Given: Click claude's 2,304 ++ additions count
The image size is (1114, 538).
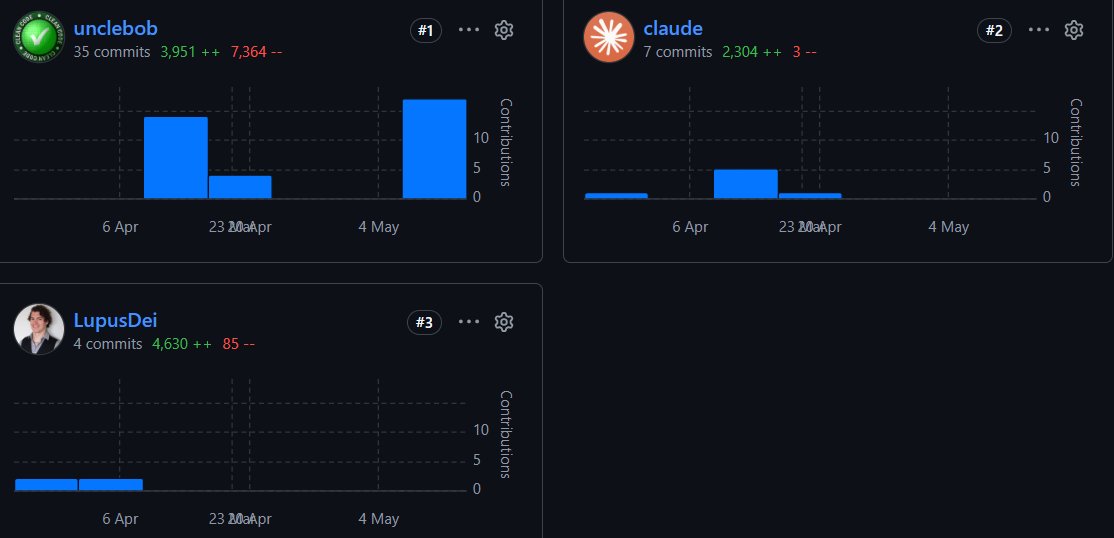Looking at the screenshot, I should pos(752,52).
